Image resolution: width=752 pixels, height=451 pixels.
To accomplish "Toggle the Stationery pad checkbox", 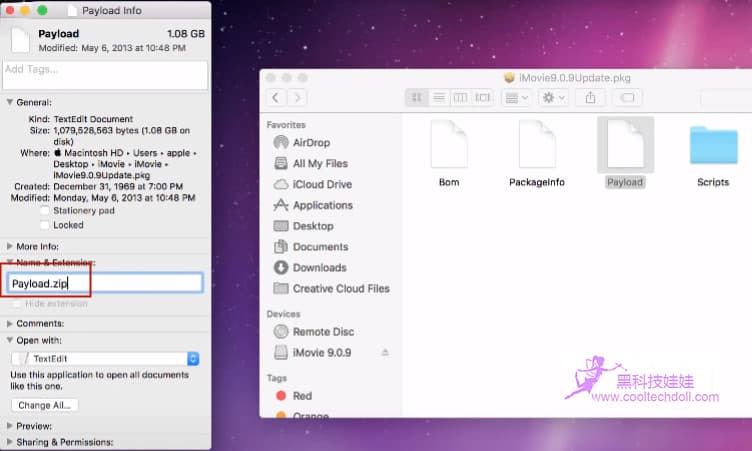I will [x=45, y=211].
